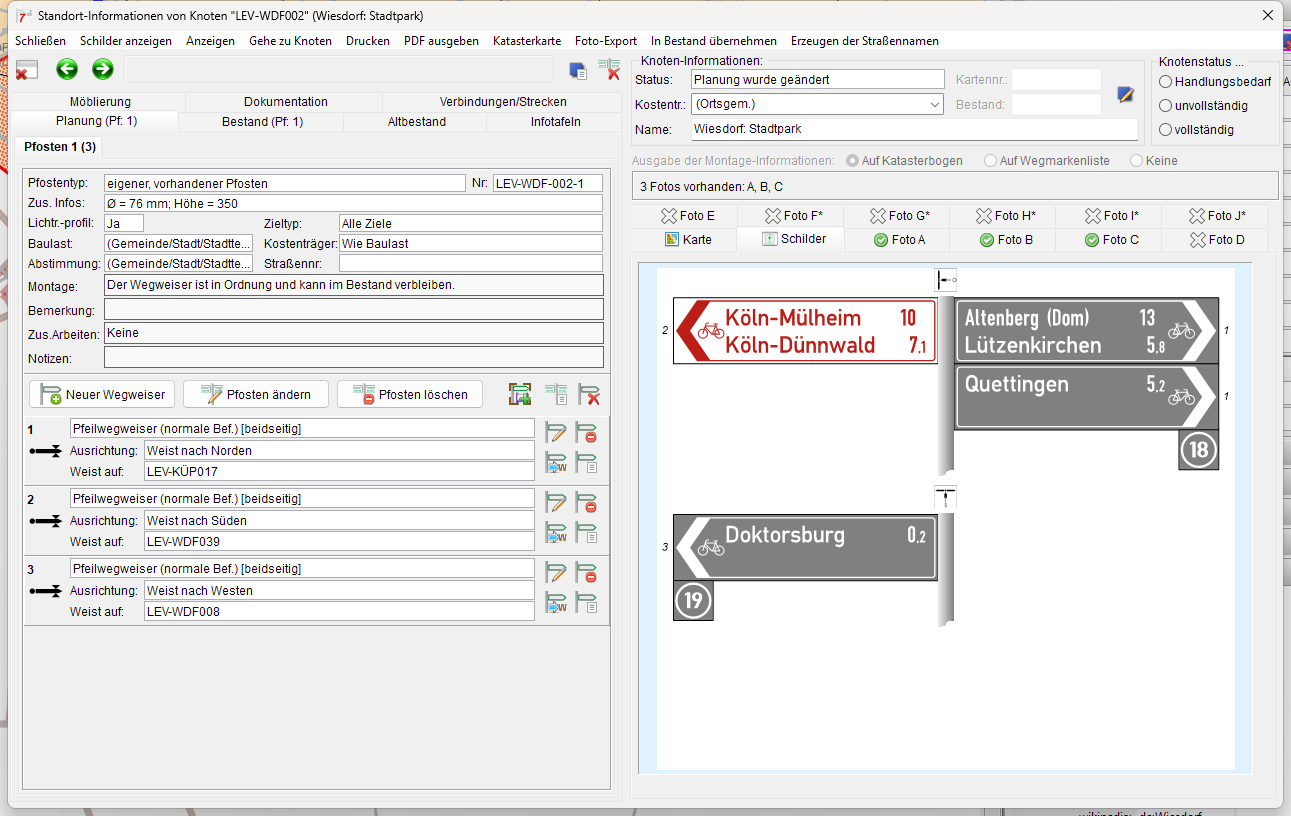Click the document sign icon for Wegweiser 2
Image resolution: width=1291 pixels, height=816 pixels.
coord(587,533)
